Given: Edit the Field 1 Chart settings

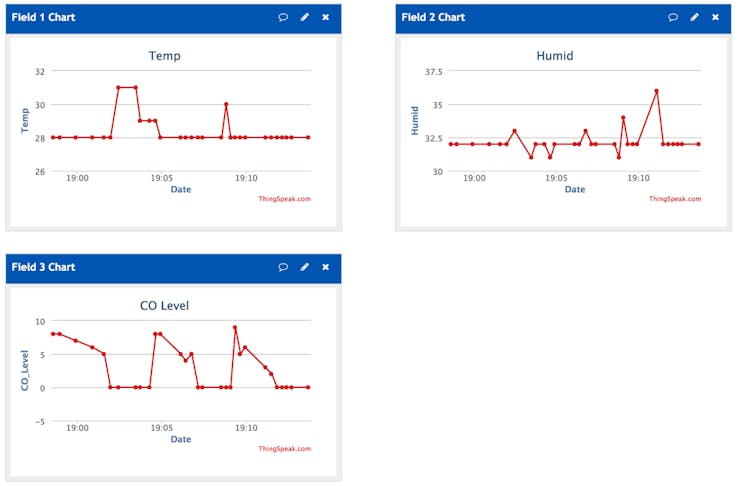Looking at the screenshot, I should click(x=305, y=17).
